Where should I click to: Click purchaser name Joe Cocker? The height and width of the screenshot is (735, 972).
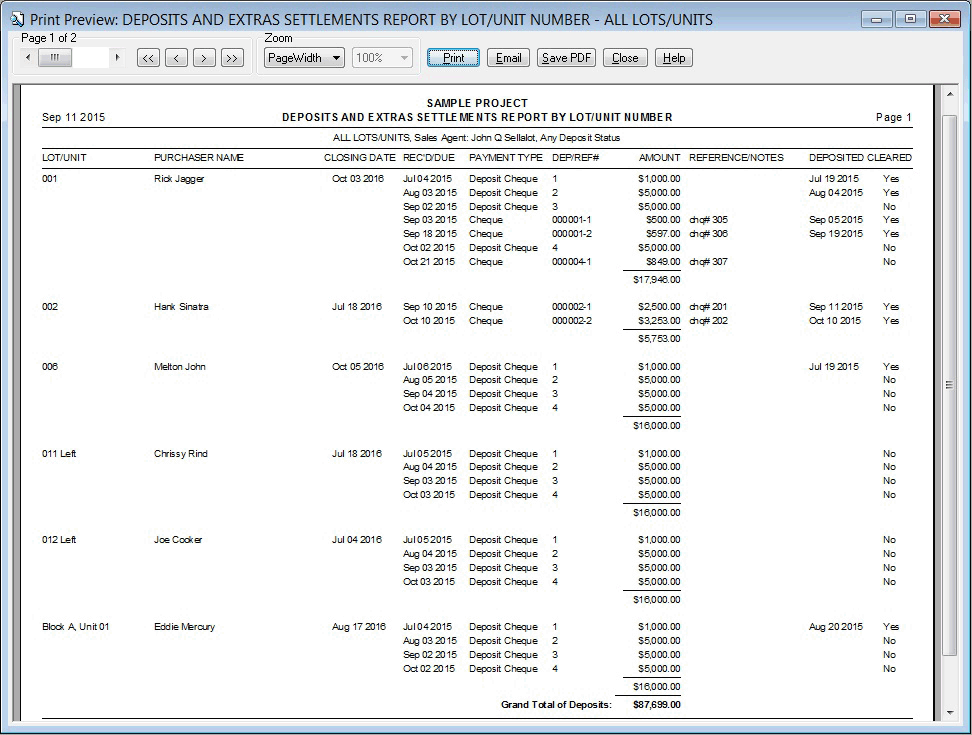click(x=178, y=540)
